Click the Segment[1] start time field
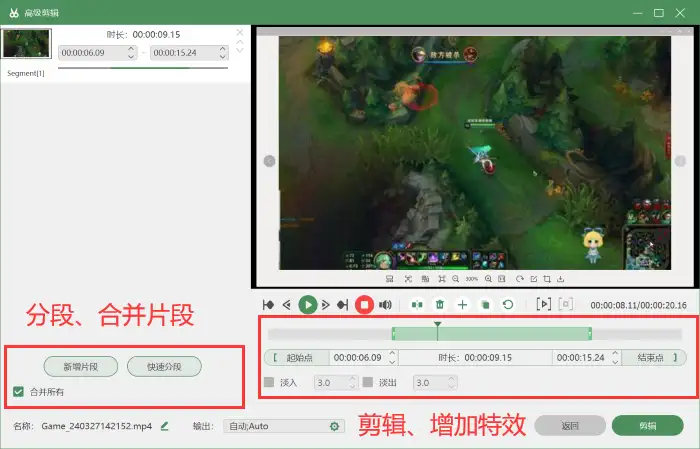Screen dimensions: 700x449 97,53
